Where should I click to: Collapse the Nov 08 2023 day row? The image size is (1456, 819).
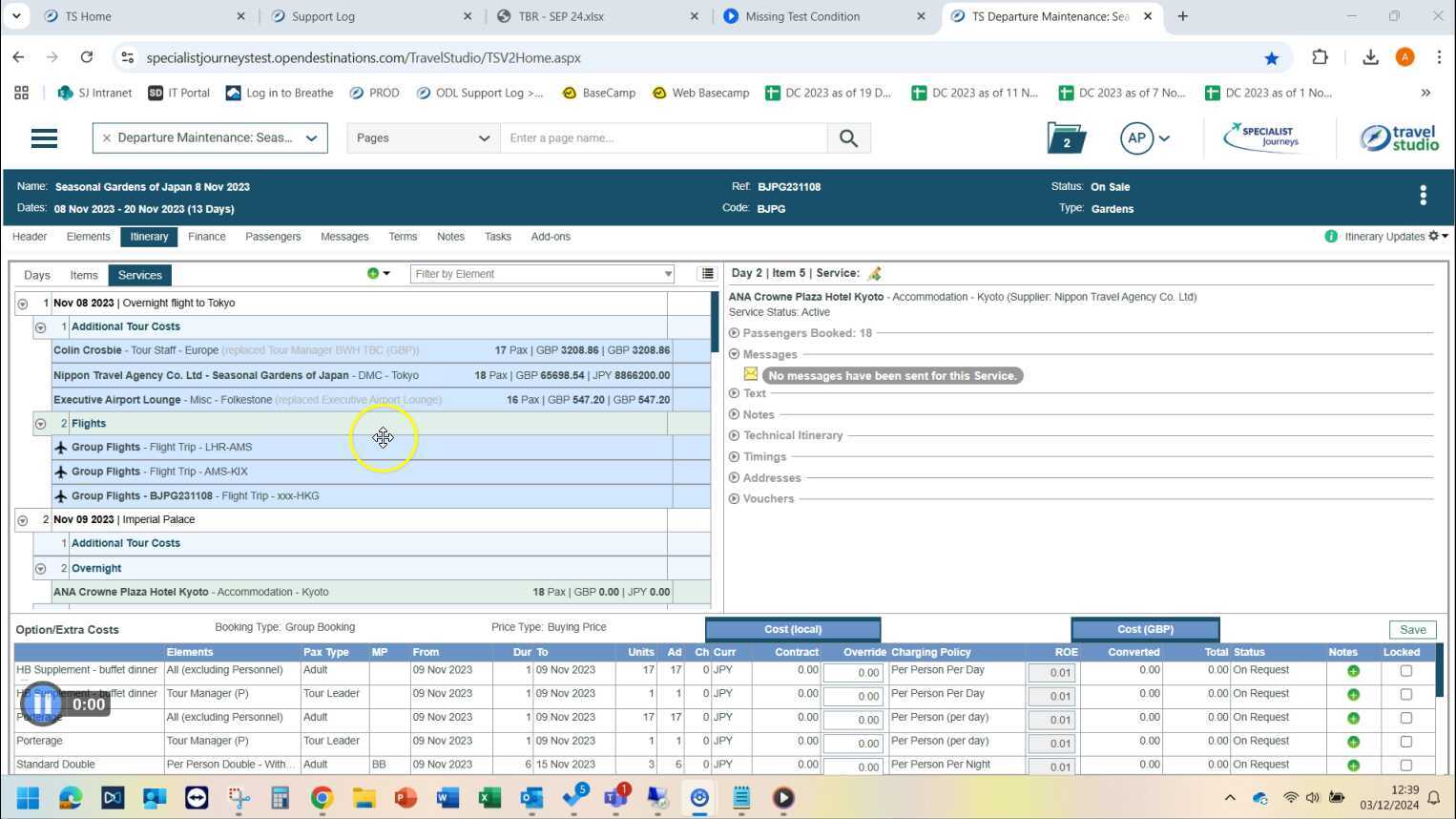[x=23, y=304]
